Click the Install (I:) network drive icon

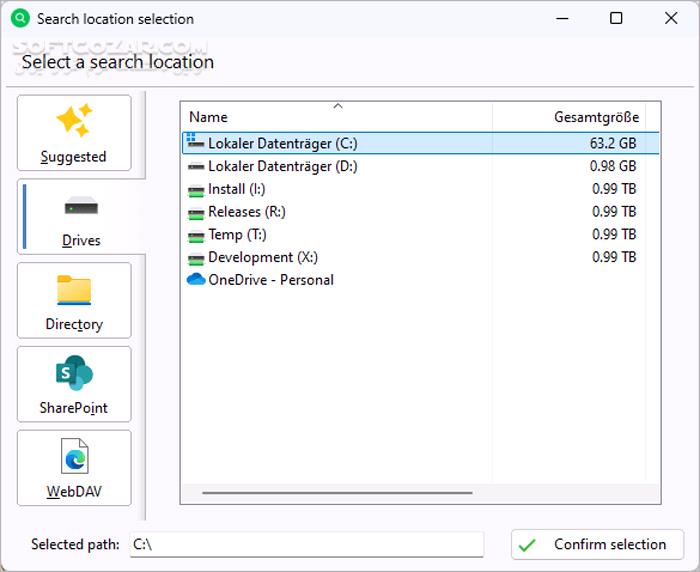196,190
